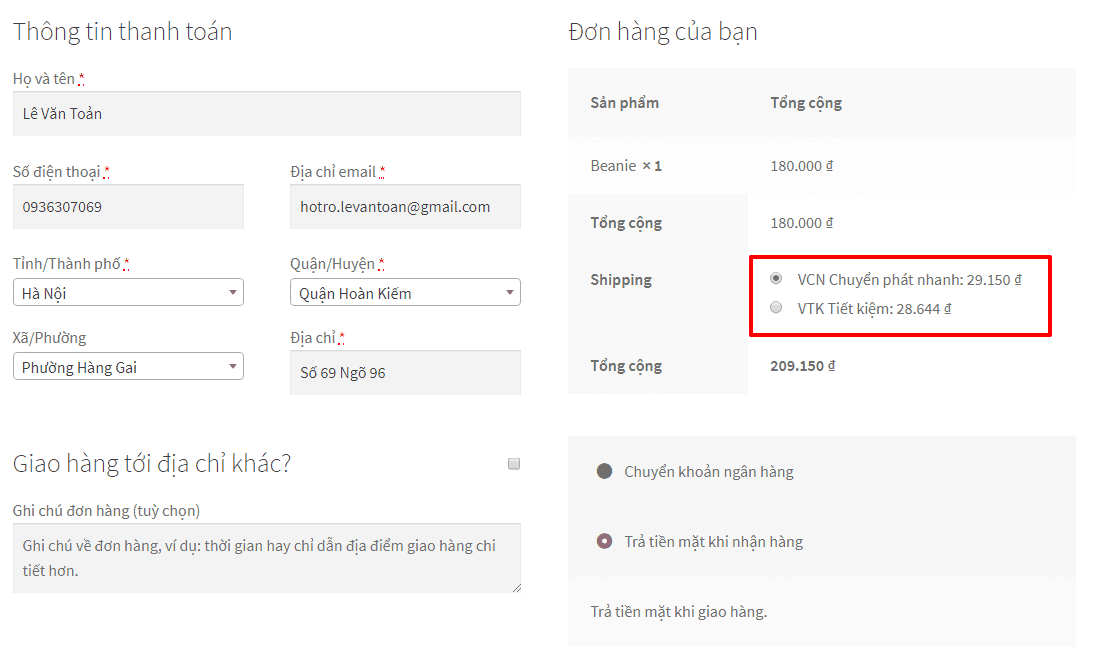Click the Họ và tên field label
The width and height of the screenshot is (1093, 667).
[44, 79]
